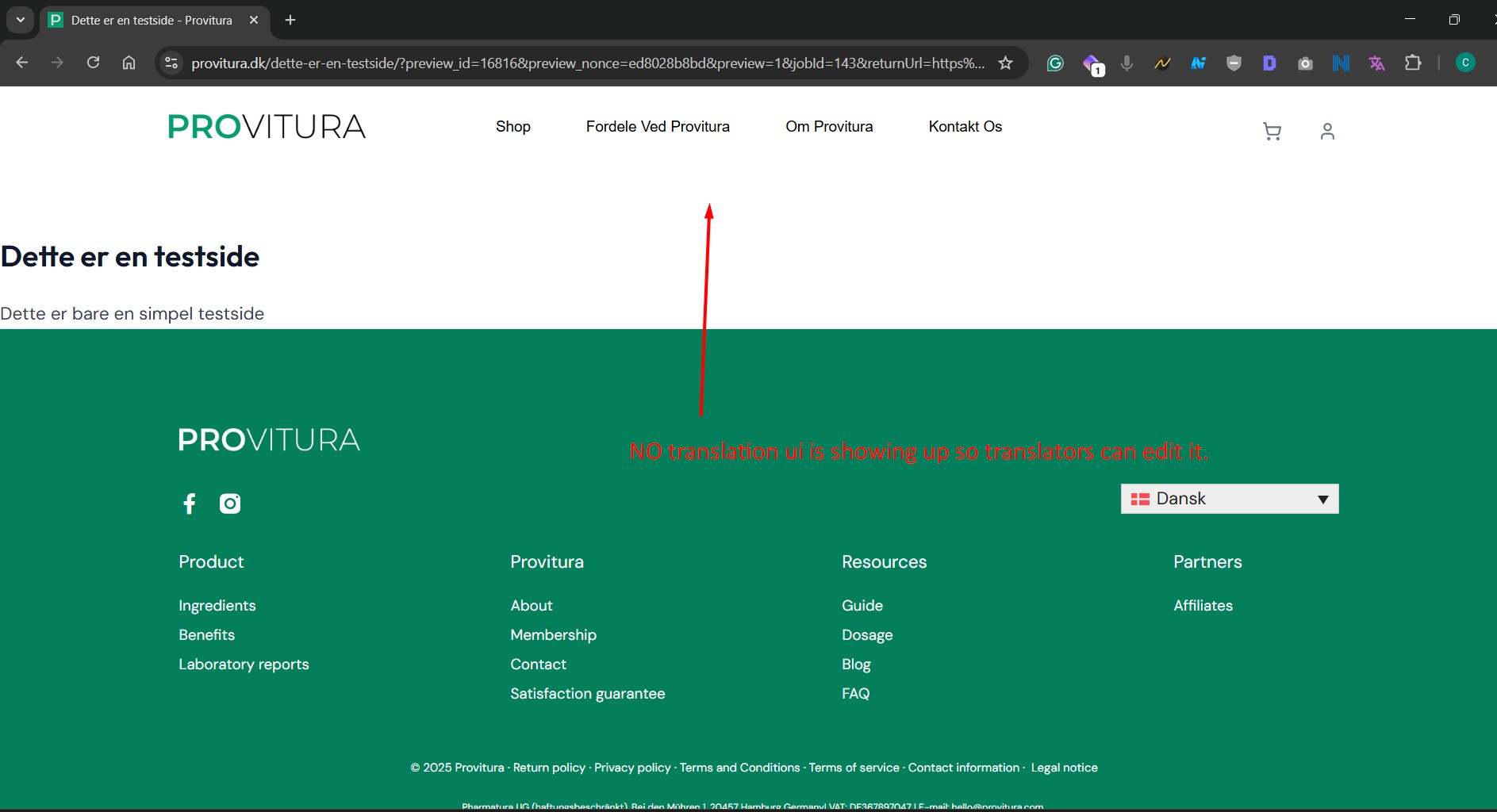Open the user account icon

(1327, 132)
